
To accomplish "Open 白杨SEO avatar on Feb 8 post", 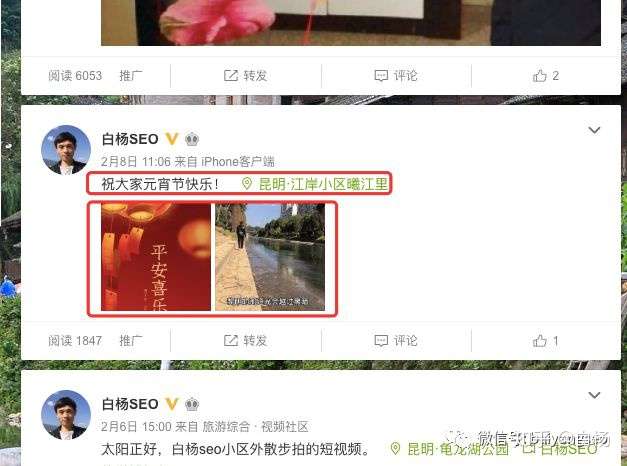I will click(x=66, y=150).
